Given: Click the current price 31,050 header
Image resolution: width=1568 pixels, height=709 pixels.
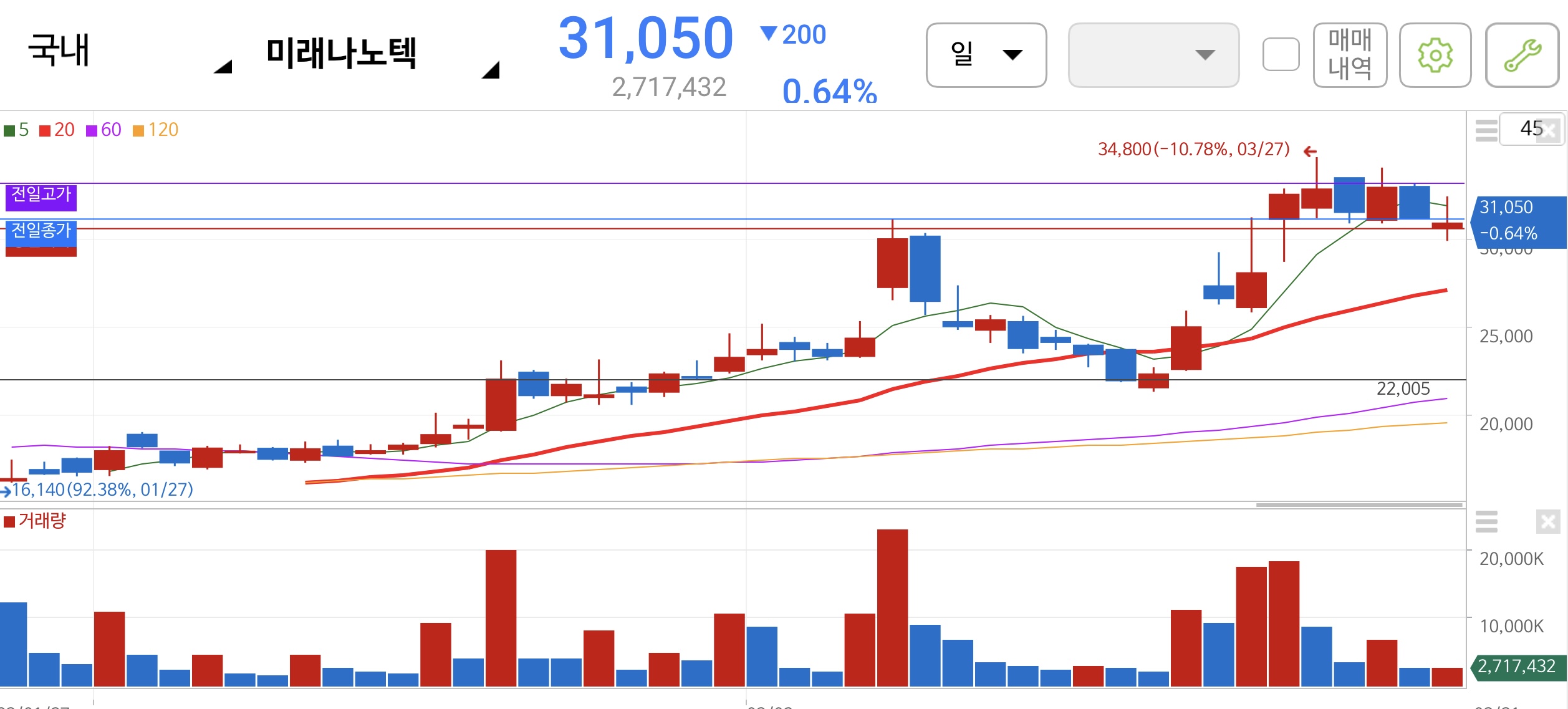Looking at the screenshot, I should pyautogui.click(x=646, y=39).
